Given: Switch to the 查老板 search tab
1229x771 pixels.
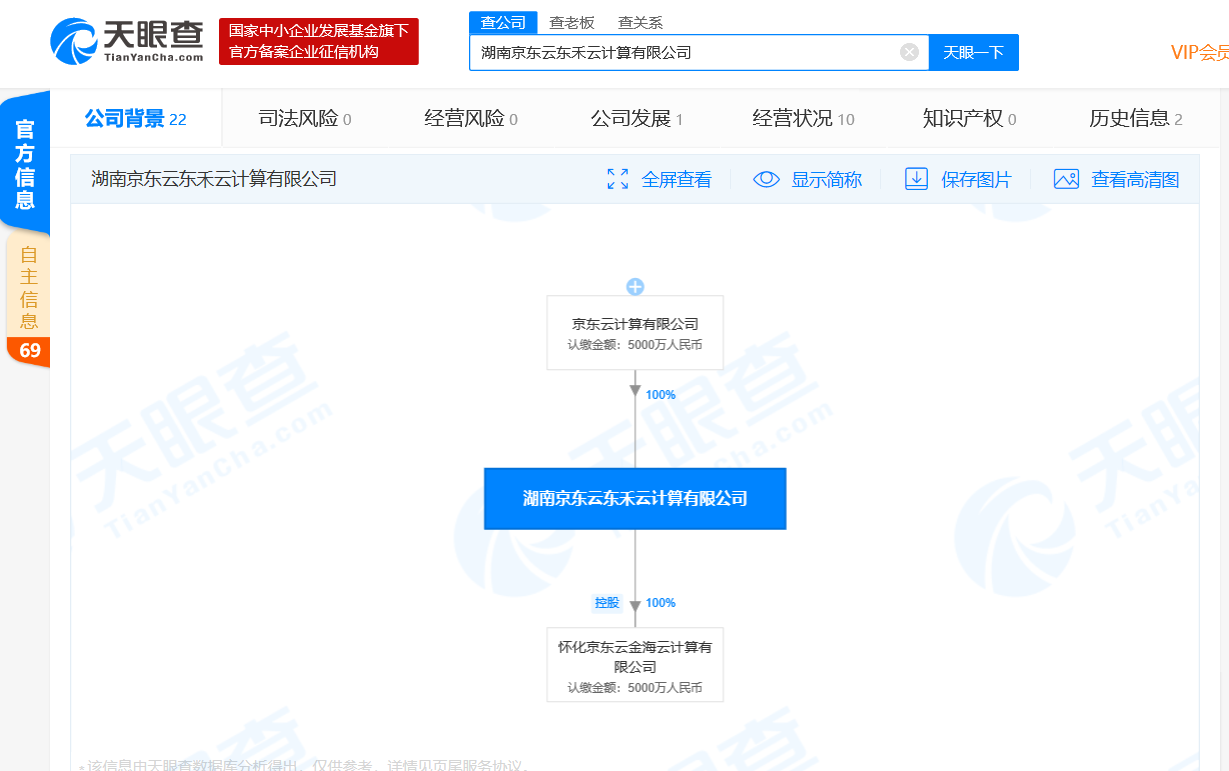Looking at the screenshot, I should click(x=571, y=23).
